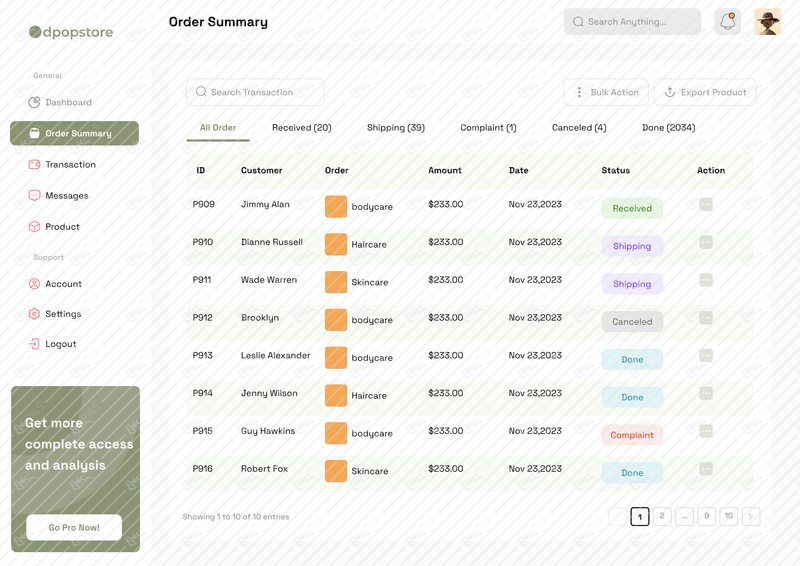Switch to the Done (2034) tab
The image size is (800, 566).
point(668,128)
